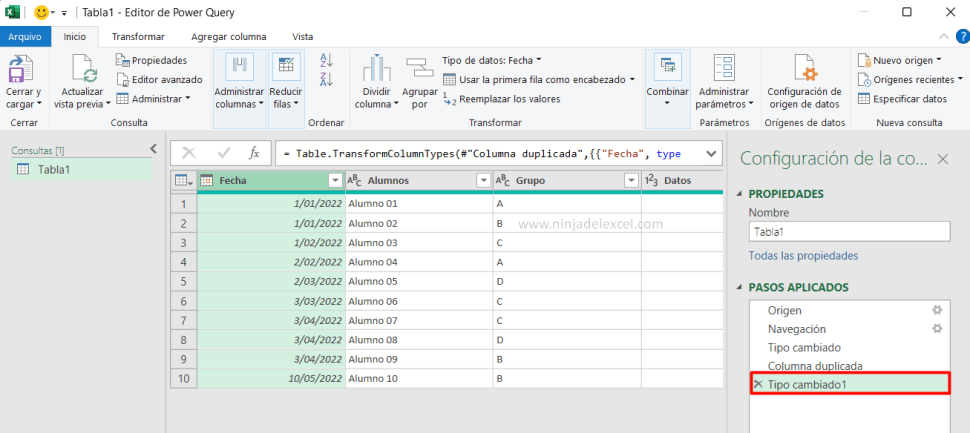This screenshot has height=433, width=970.
Task: Open Alumnos column filter dropdown
Action: tap(483, 181)
